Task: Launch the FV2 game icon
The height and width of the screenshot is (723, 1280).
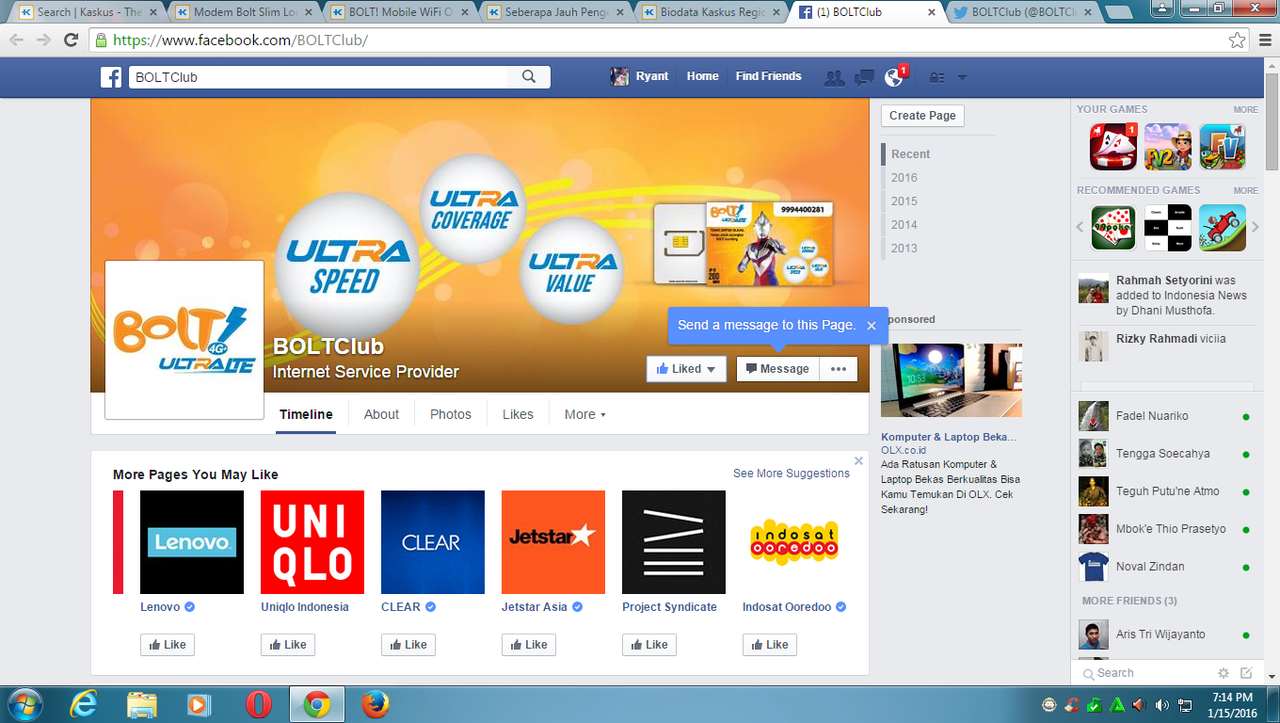Action: (1168, 146)
